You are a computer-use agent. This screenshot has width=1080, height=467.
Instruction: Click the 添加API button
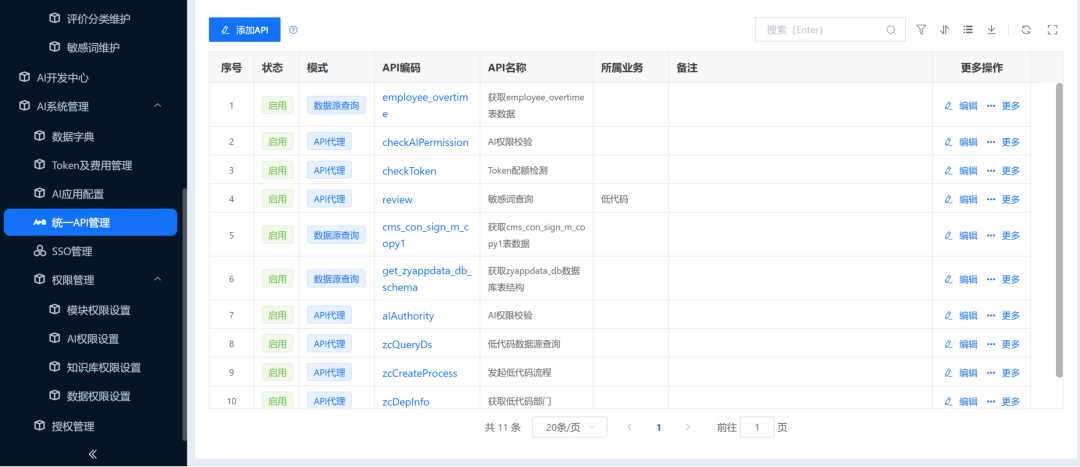point(245,30)
